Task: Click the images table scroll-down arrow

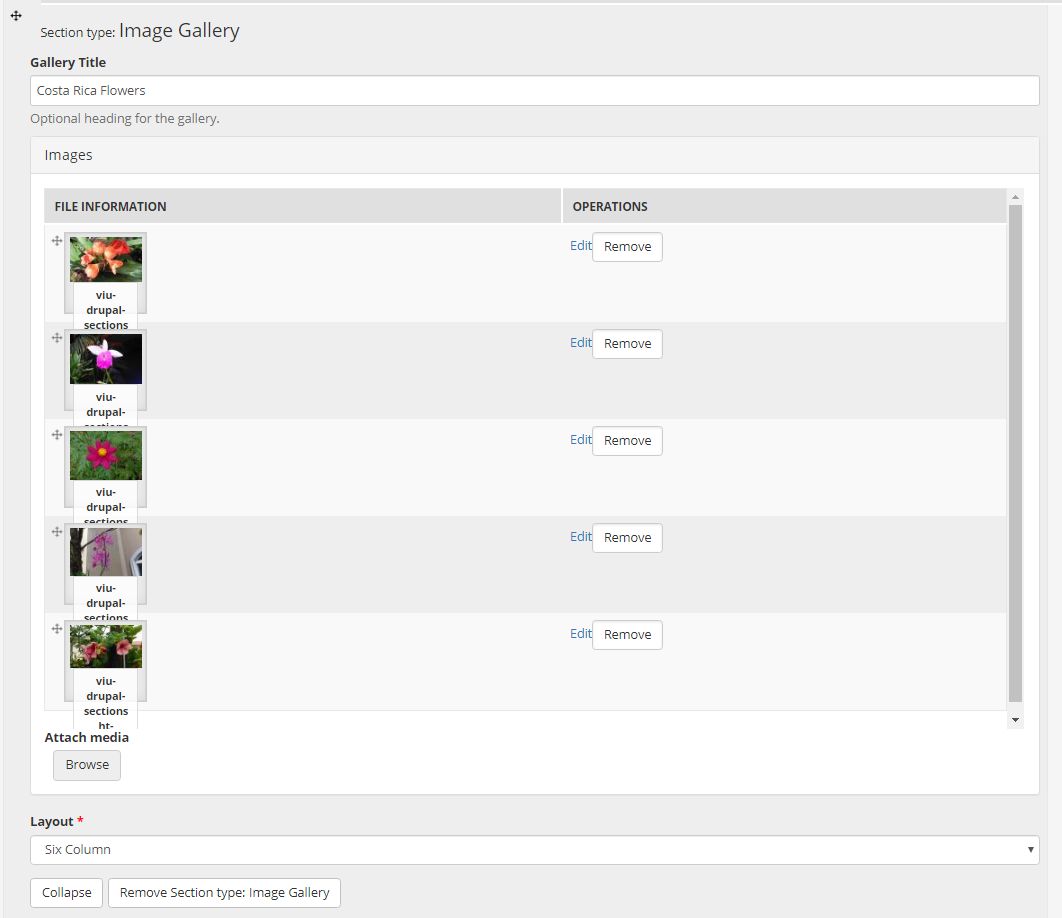Action: click(x=1015, y=719)
